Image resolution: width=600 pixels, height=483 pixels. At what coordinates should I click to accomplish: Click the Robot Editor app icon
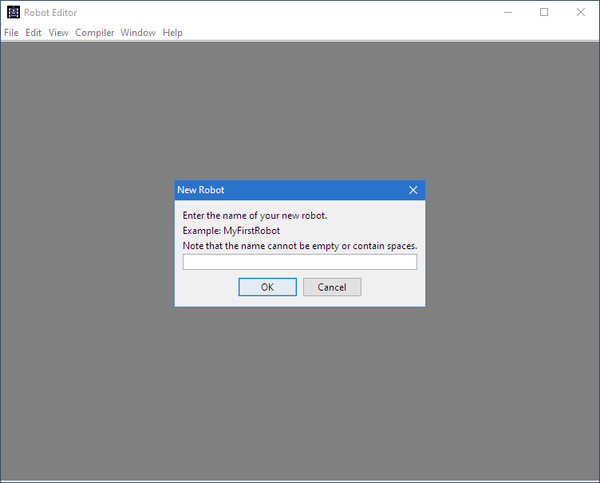pos(13,13)
